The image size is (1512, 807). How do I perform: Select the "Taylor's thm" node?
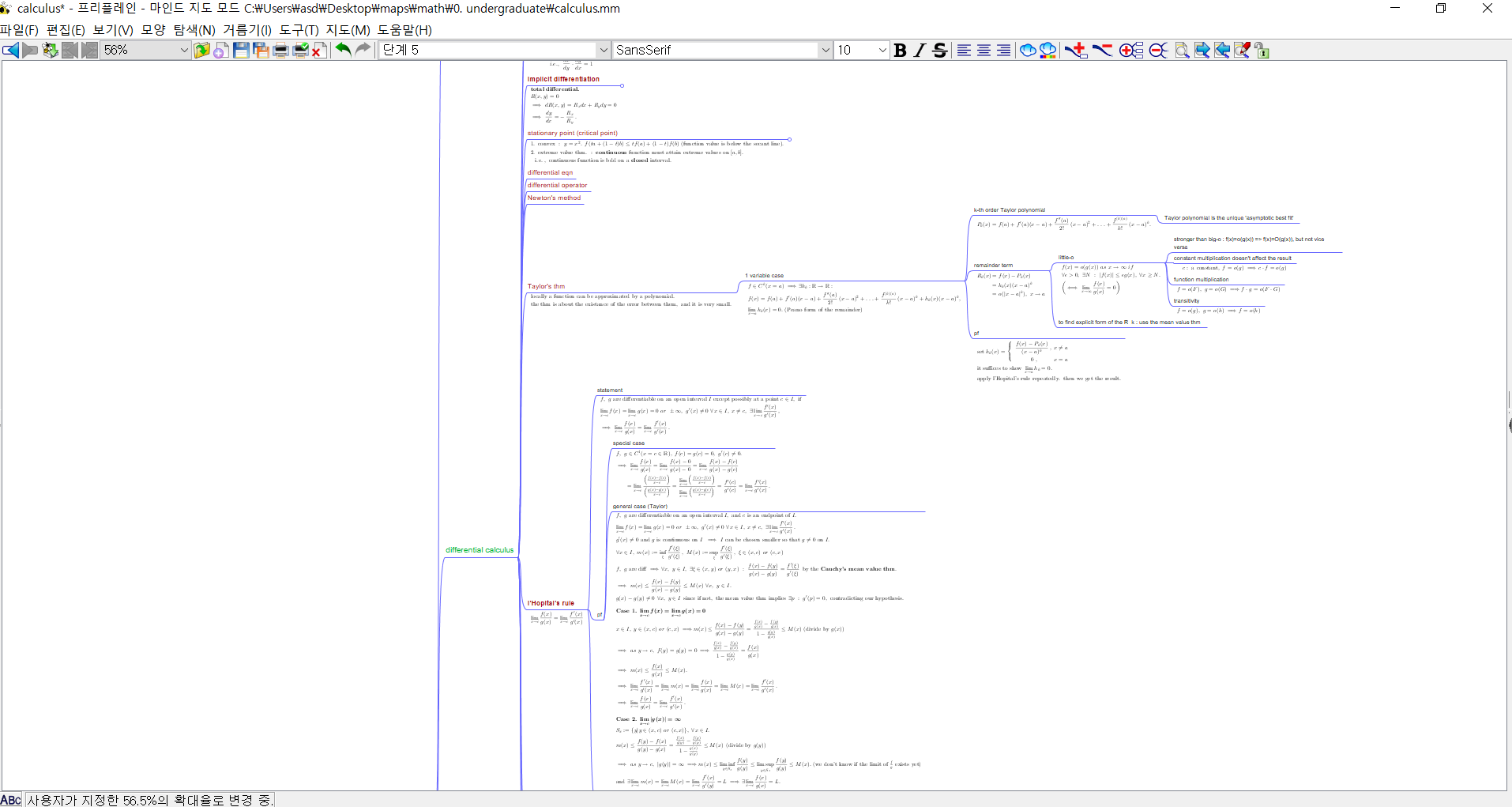546,287
